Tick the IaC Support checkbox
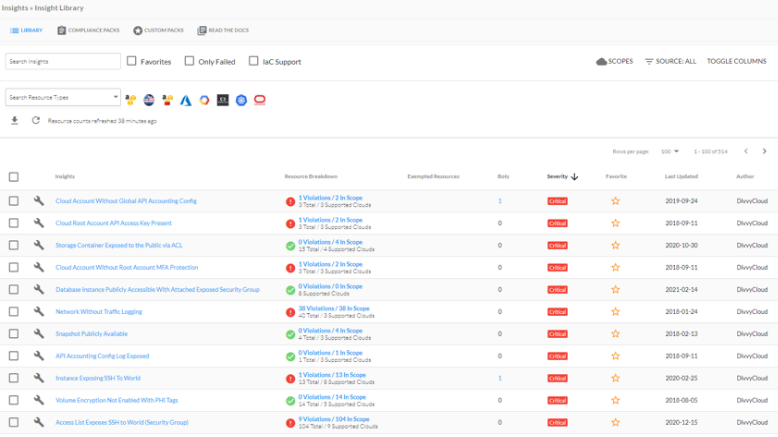 click(x=254, y=61)
